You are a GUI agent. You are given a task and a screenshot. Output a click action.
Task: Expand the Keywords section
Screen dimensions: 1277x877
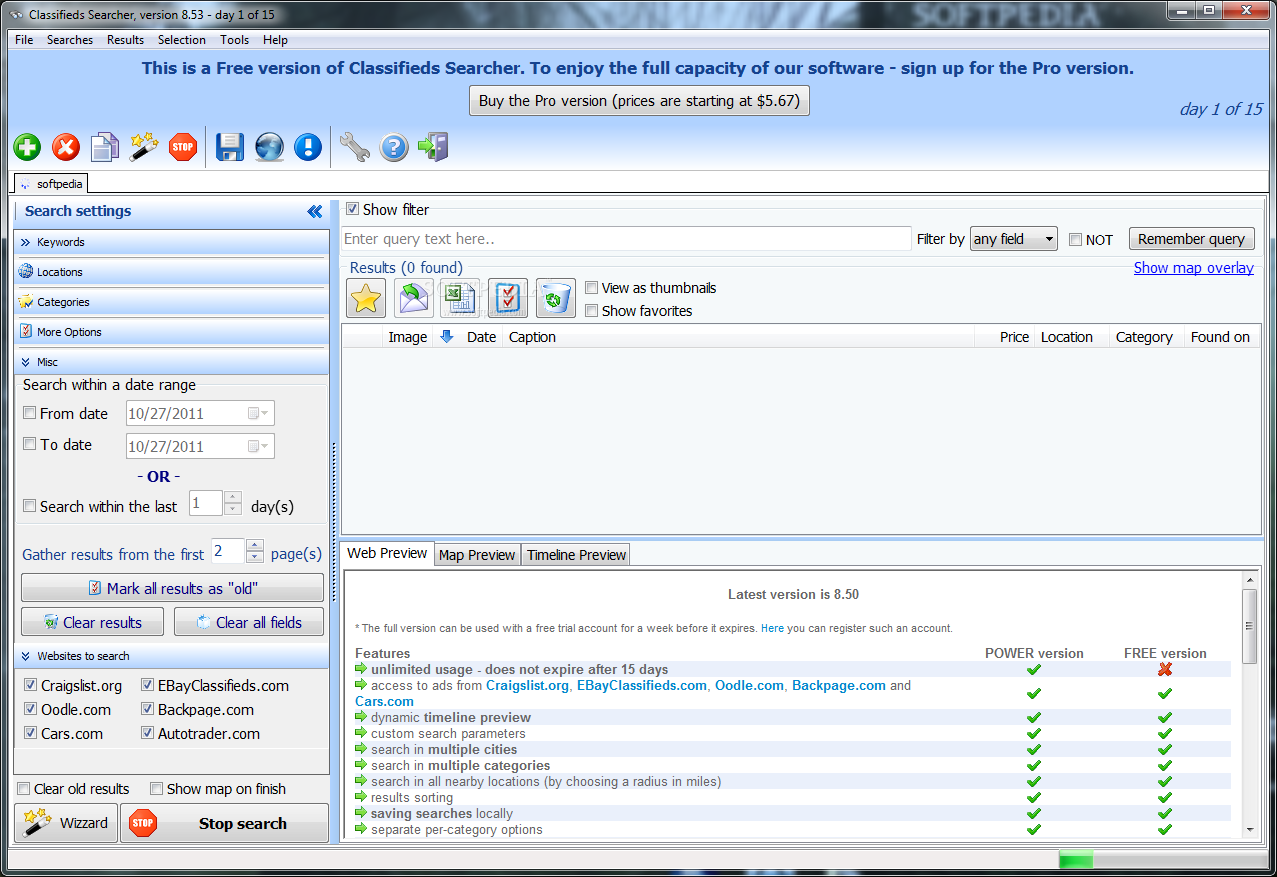tap(171, 242)
